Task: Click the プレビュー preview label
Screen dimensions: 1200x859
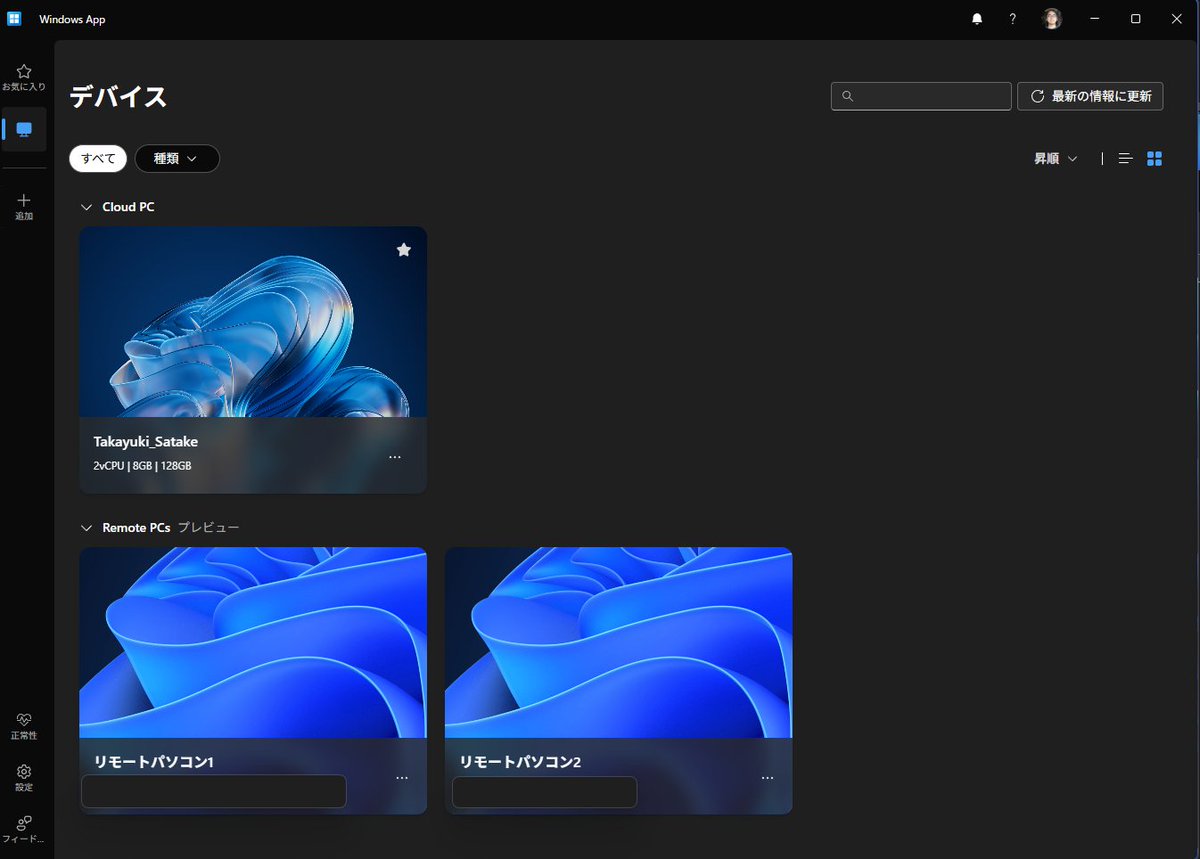Action: pos(209,527)
